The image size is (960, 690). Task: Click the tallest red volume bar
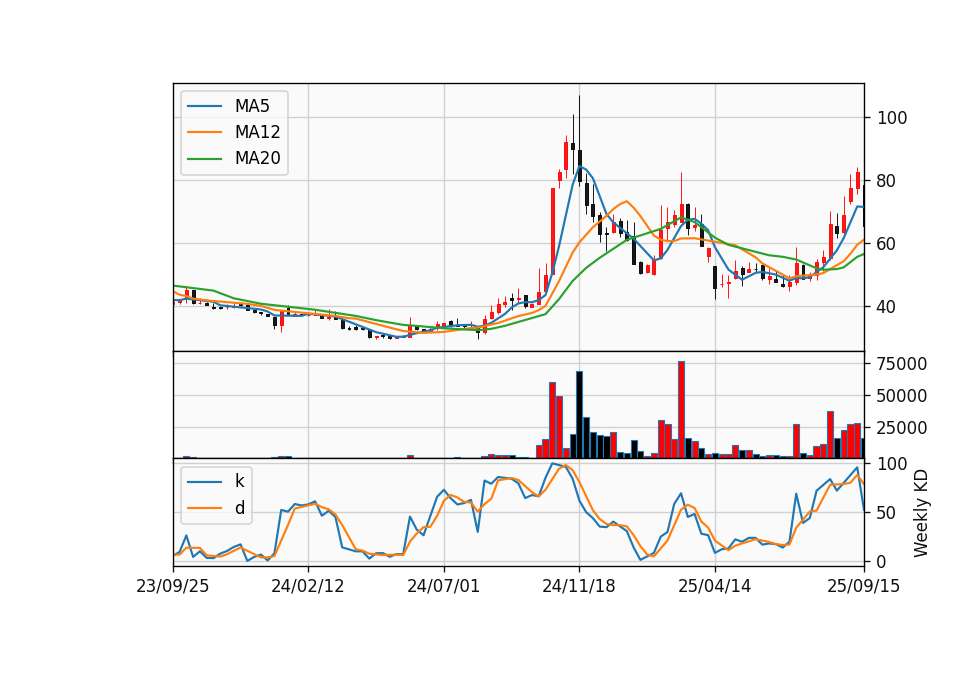coord(681,410)
